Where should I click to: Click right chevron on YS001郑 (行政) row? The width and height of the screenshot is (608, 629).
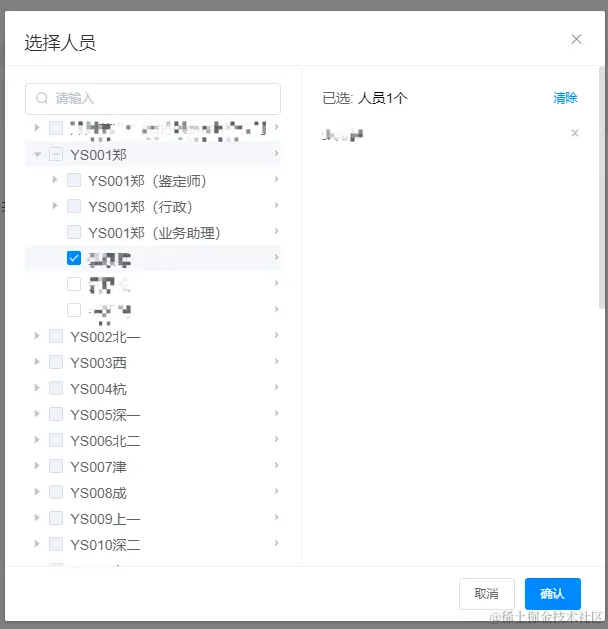(x=276, y=205)
